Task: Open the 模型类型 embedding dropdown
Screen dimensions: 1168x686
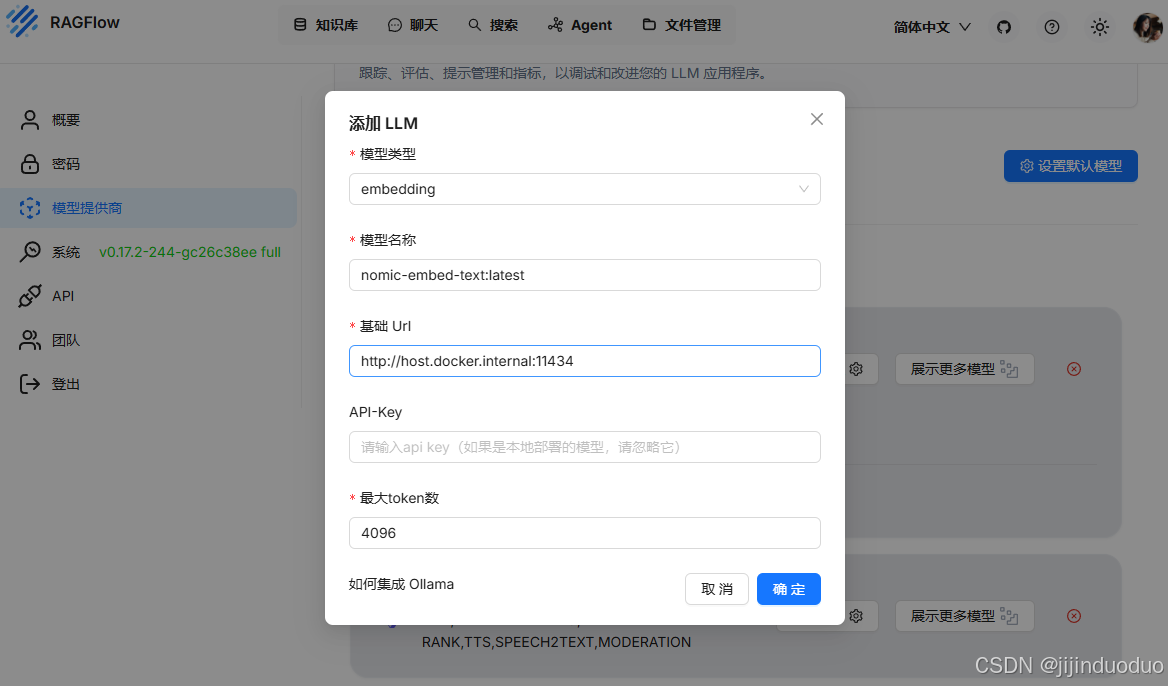Action: (585, 189)
